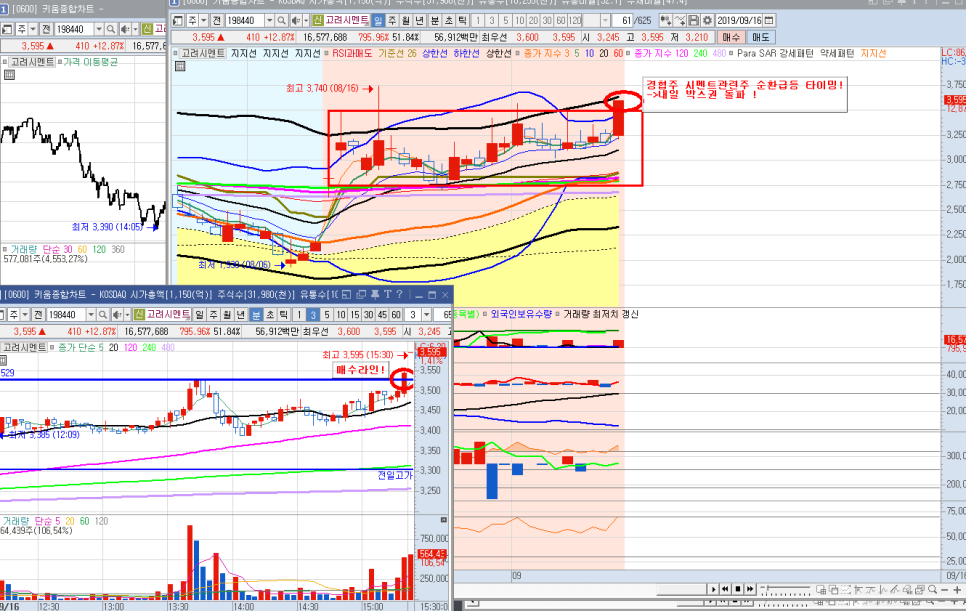Select the 분 period in the minute chart window
Screen dimensions: 966x611
256,314
